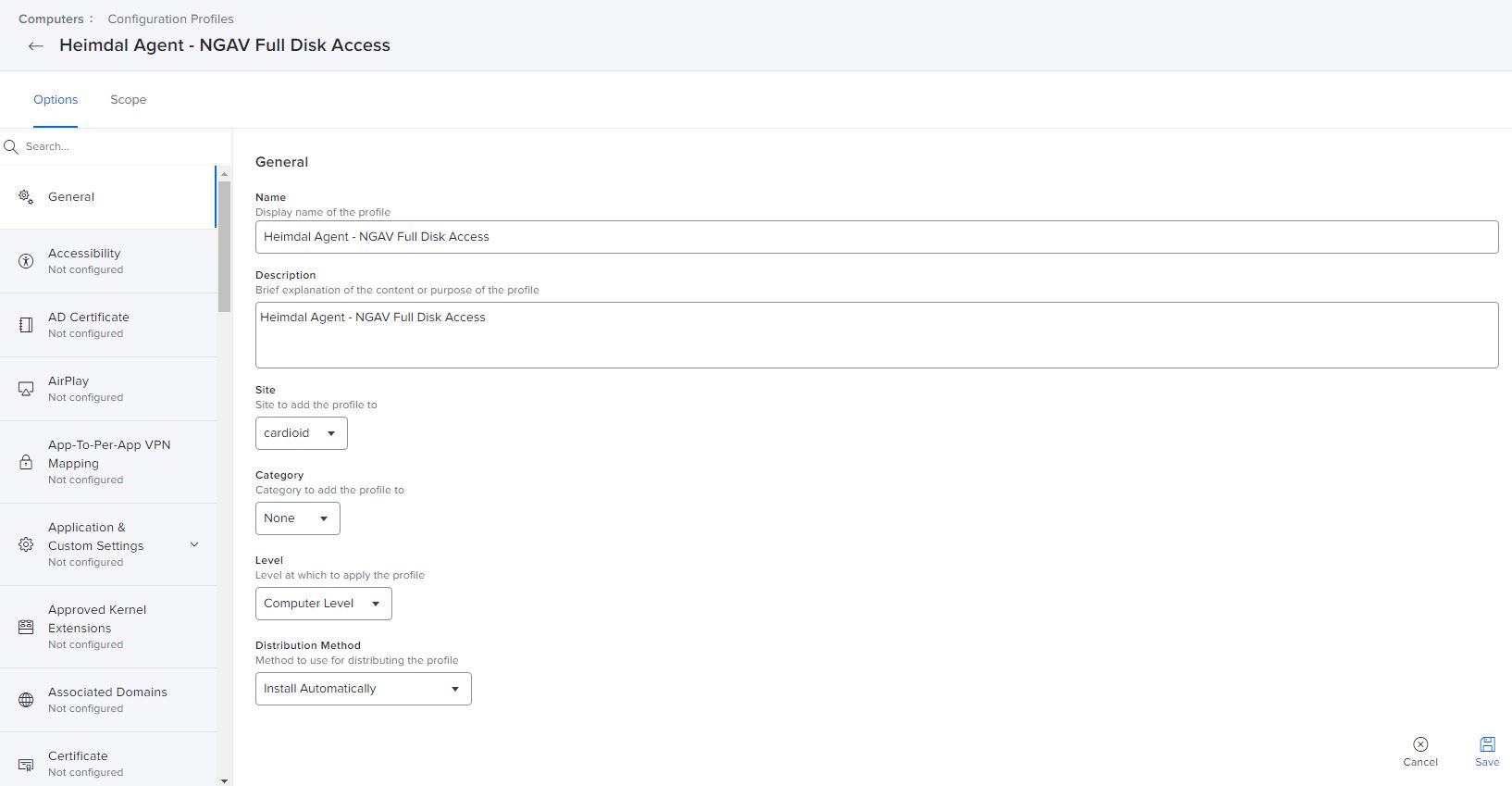The height and width of the screenshot is (786, 1512).
Task: Click the Application & Custom Settings gear icon
Action: 26,544
